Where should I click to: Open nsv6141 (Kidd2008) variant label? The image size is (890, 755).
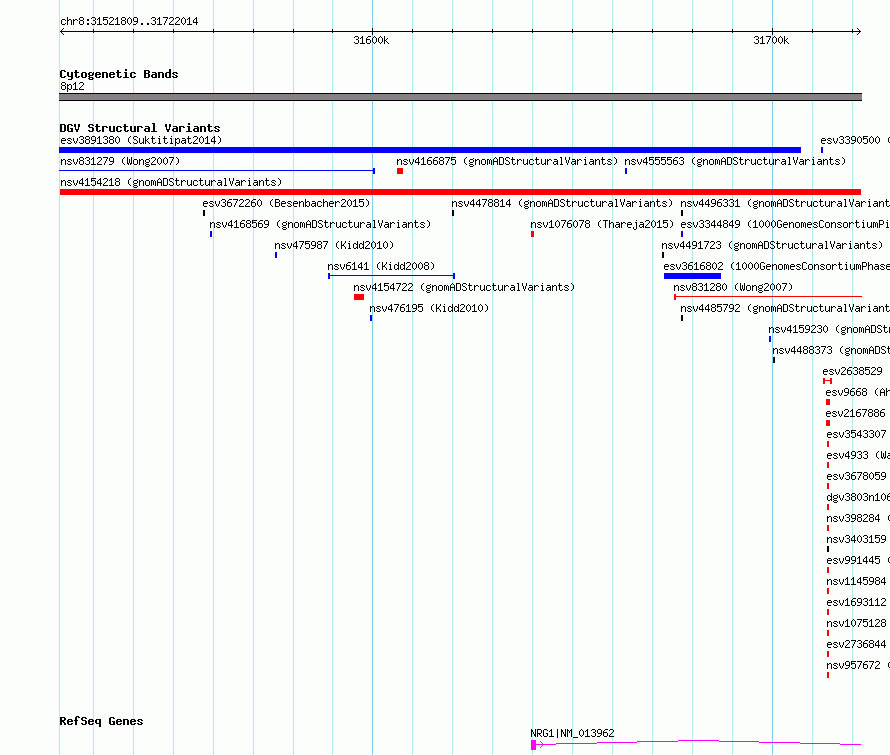tap(381, 266)
